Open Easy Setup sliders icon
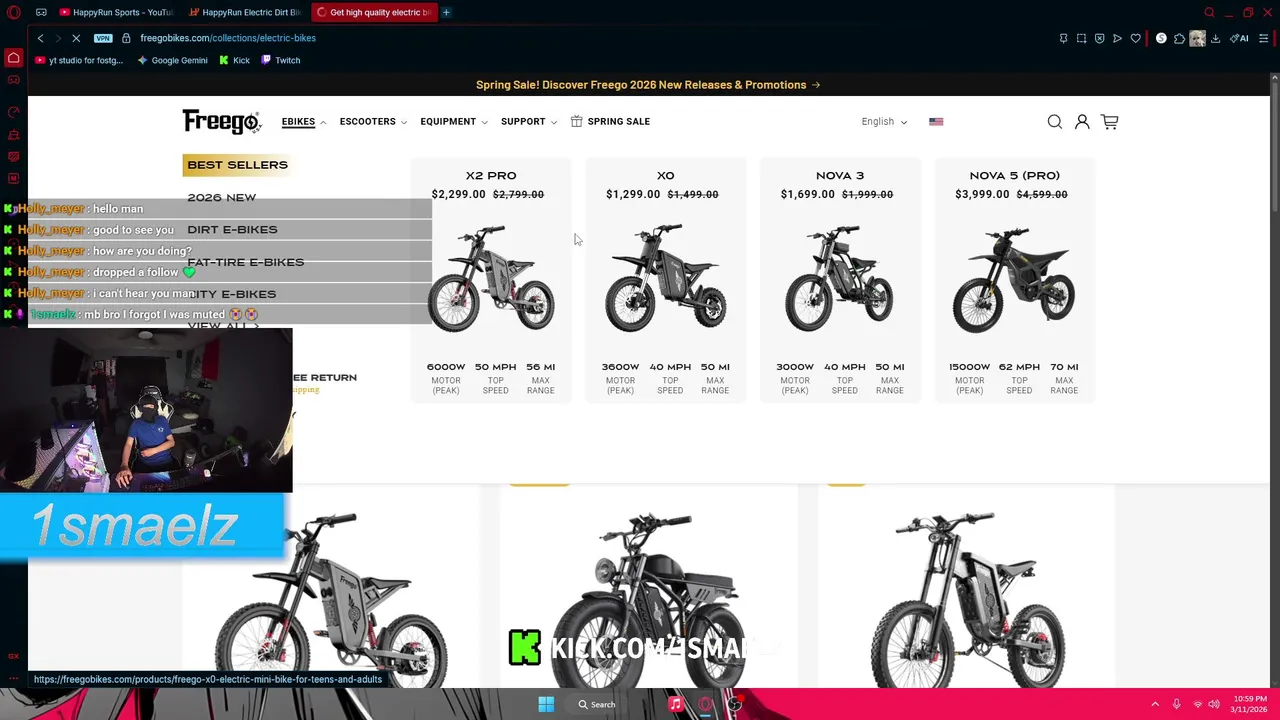1280x720 pixels. click(x=1264, y=38)
